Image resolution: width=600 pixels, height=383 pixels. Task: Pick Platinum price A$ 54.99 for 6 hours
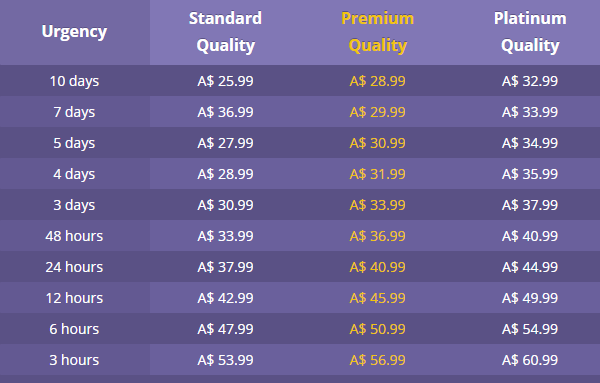530,329
